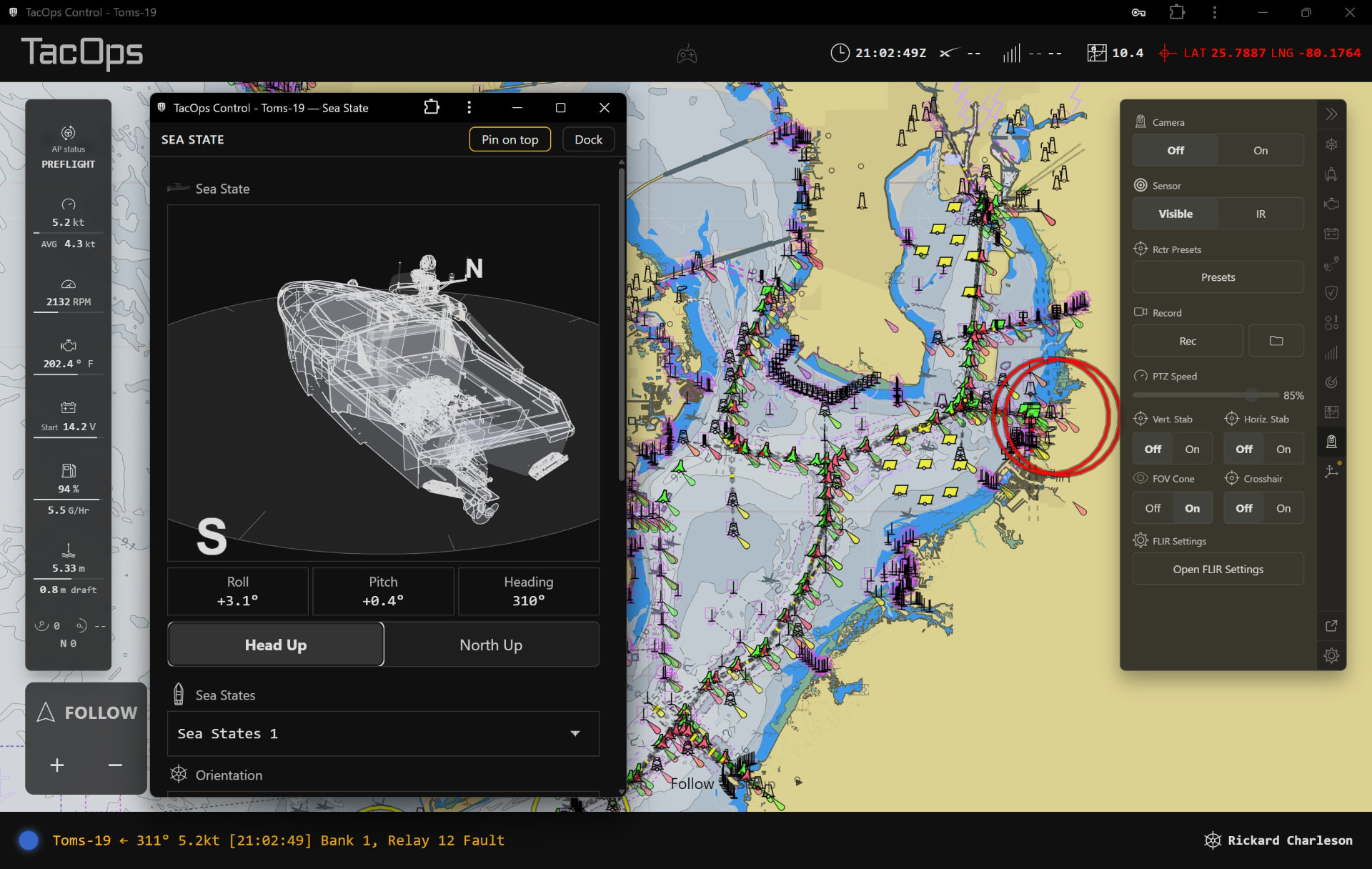Click the Rec button
1372x869 pixels.
(x=1187, y=341)
